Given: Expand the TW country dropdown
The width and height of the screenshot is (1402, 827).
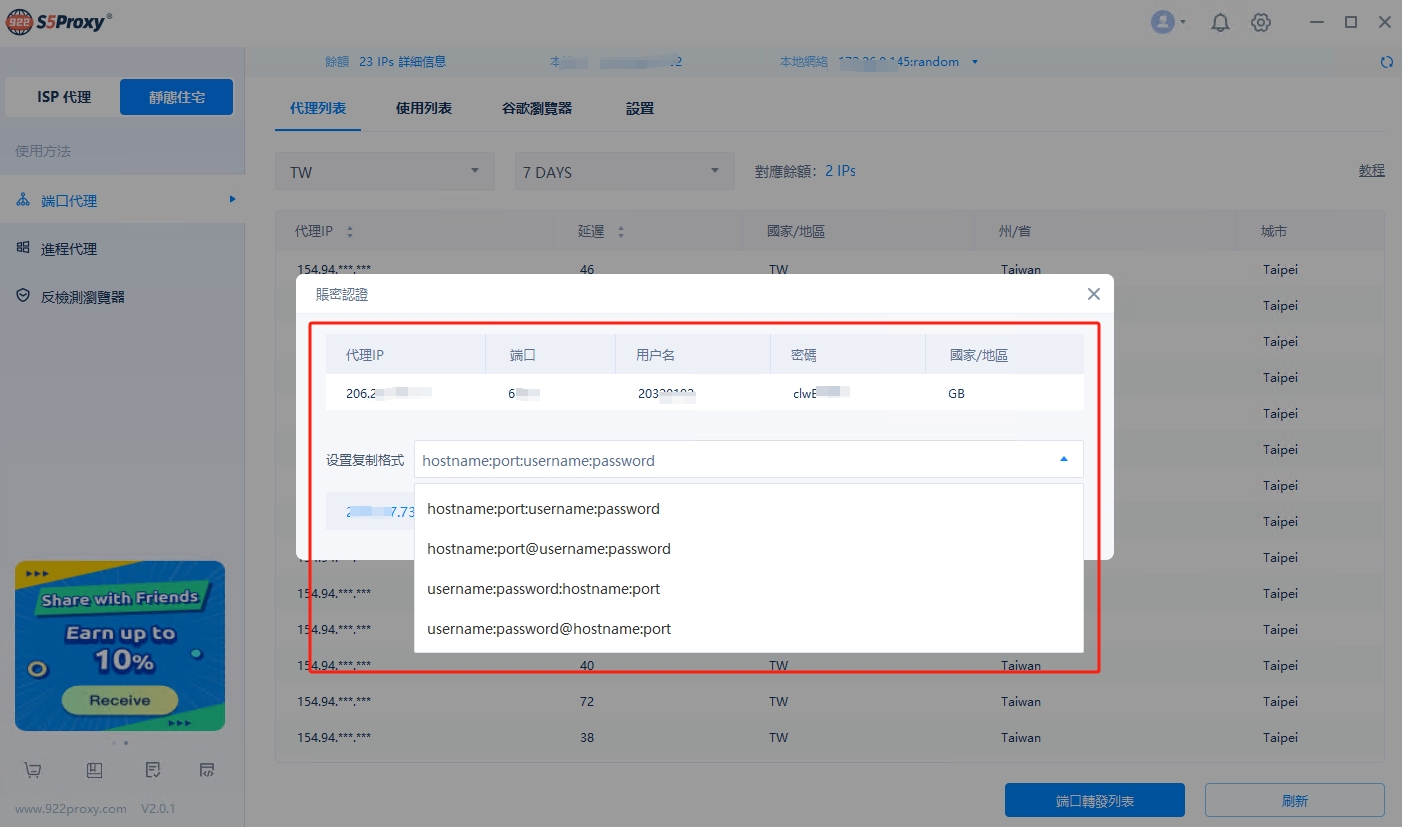Looking at the screenshot, I should [384, 172].
